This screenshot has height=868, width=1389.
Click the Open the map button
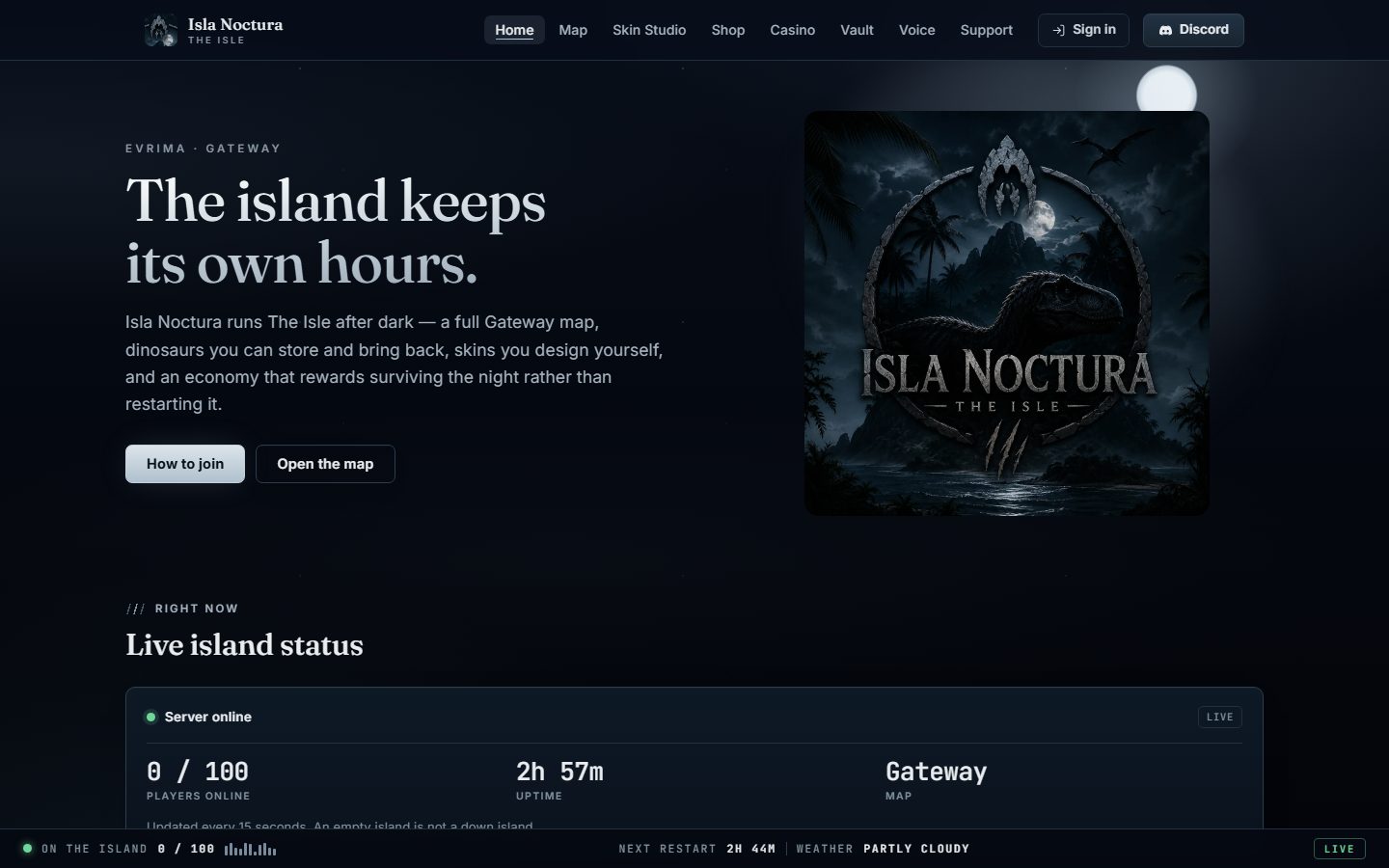[325, 464]
